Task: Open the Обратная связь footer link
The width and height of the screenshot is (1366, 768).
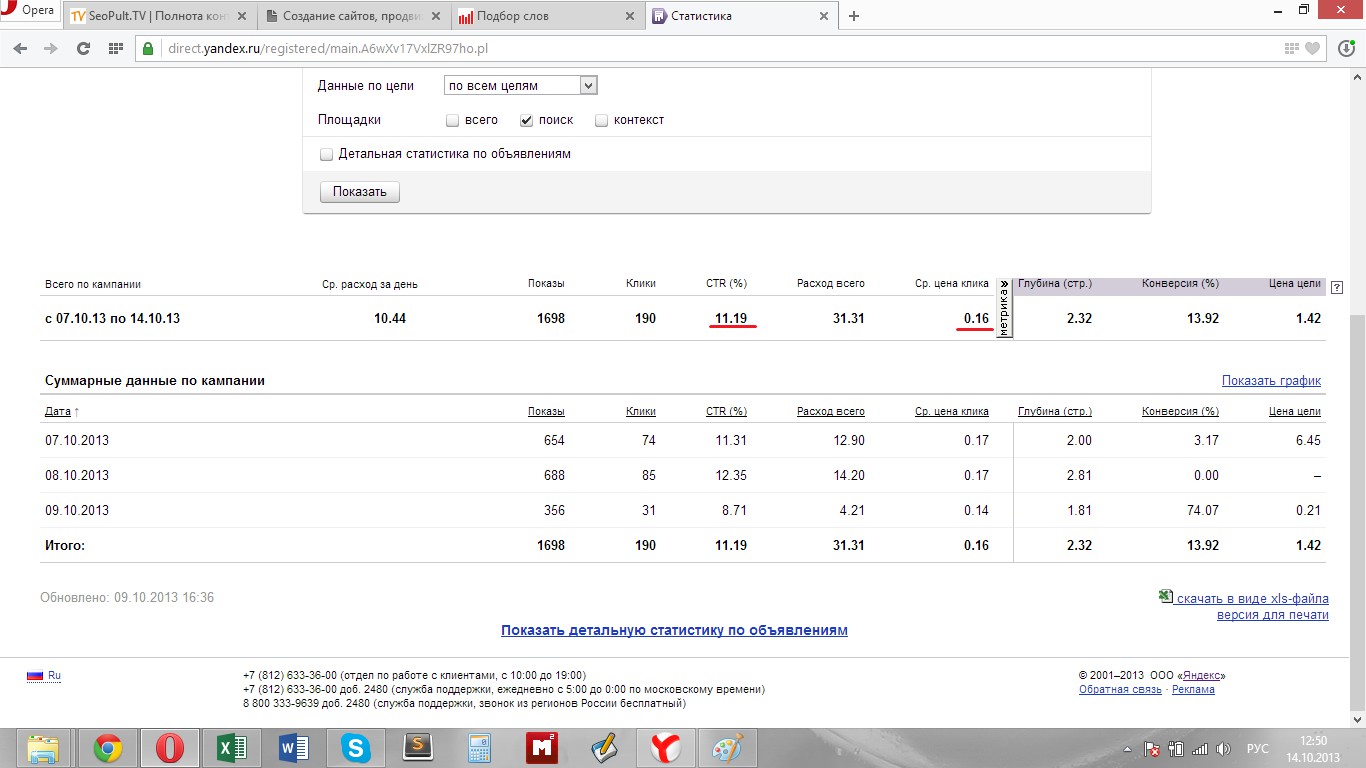Action: point(1120,690)
